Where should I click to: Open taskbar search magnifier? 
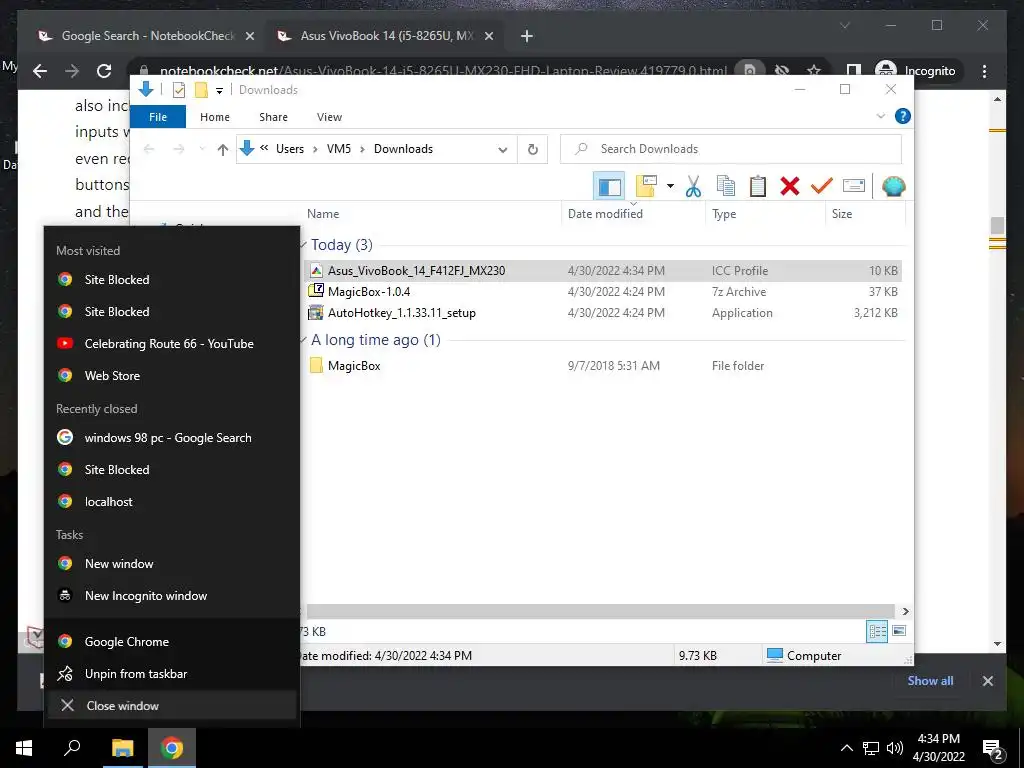point(72,748)
